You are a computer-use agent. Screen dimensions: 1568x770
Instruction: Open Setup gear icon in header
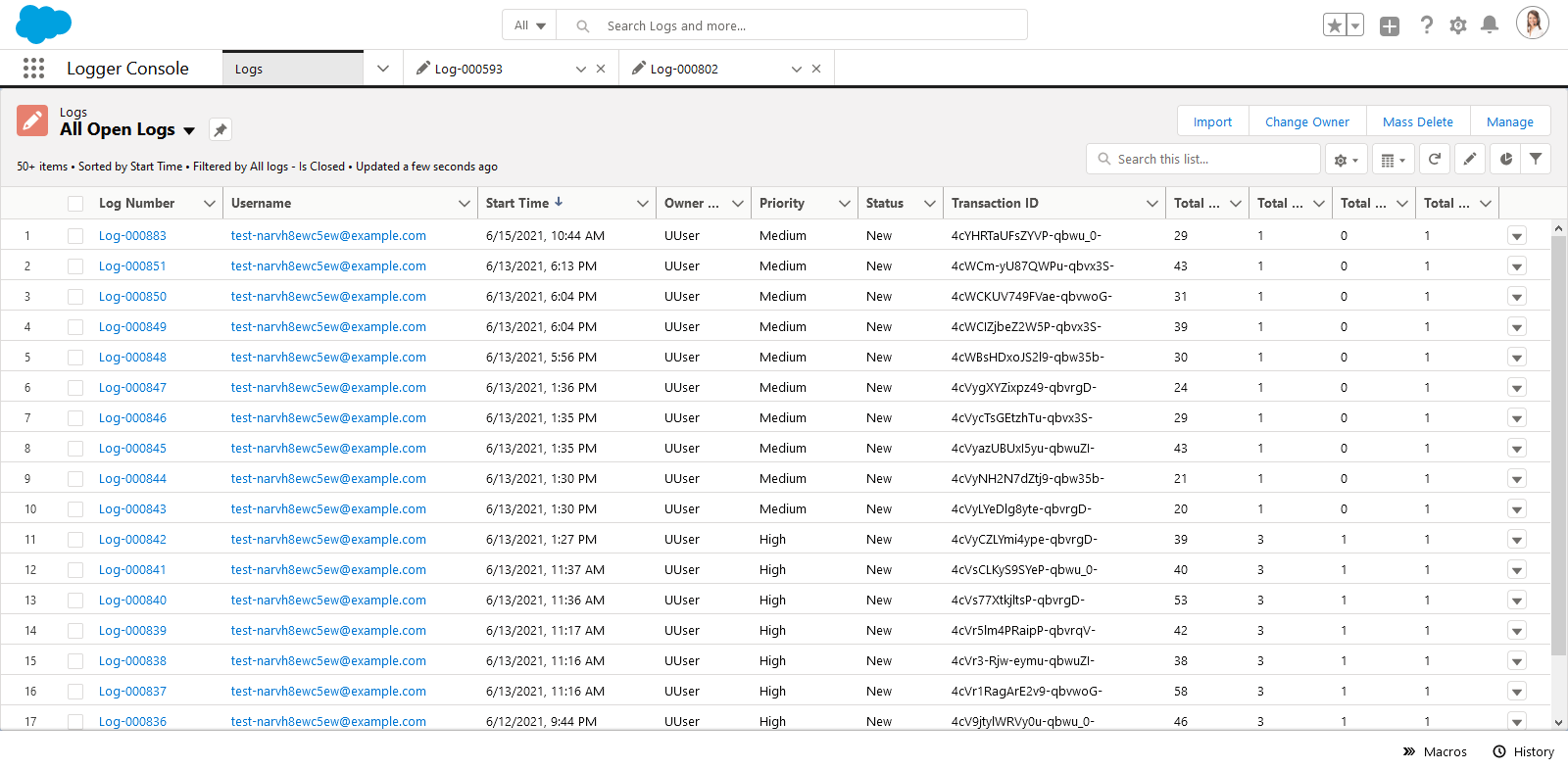[1458, 25]
